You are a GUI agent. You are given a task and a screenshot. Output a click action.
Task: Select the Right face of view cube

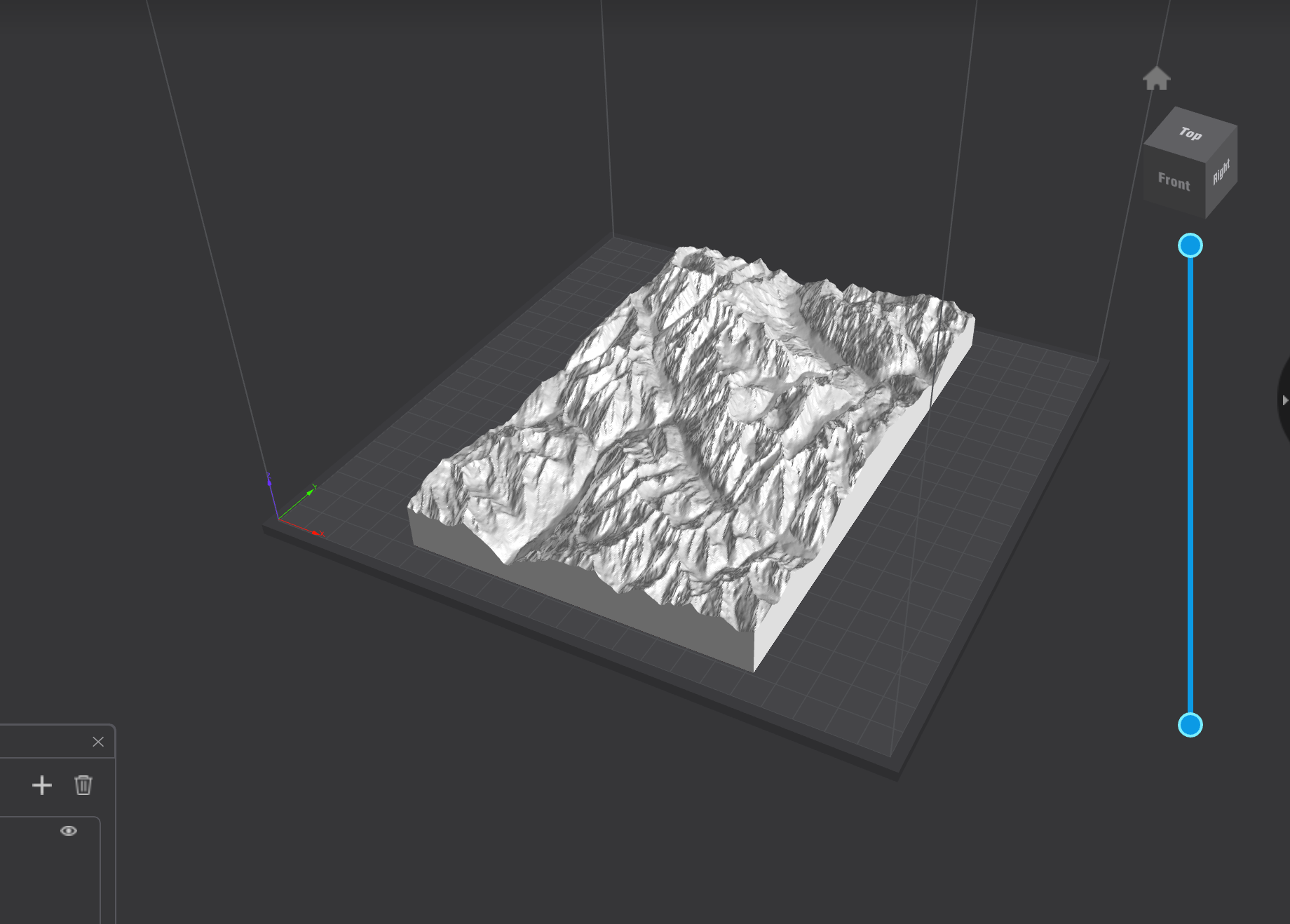[1221, 173]
